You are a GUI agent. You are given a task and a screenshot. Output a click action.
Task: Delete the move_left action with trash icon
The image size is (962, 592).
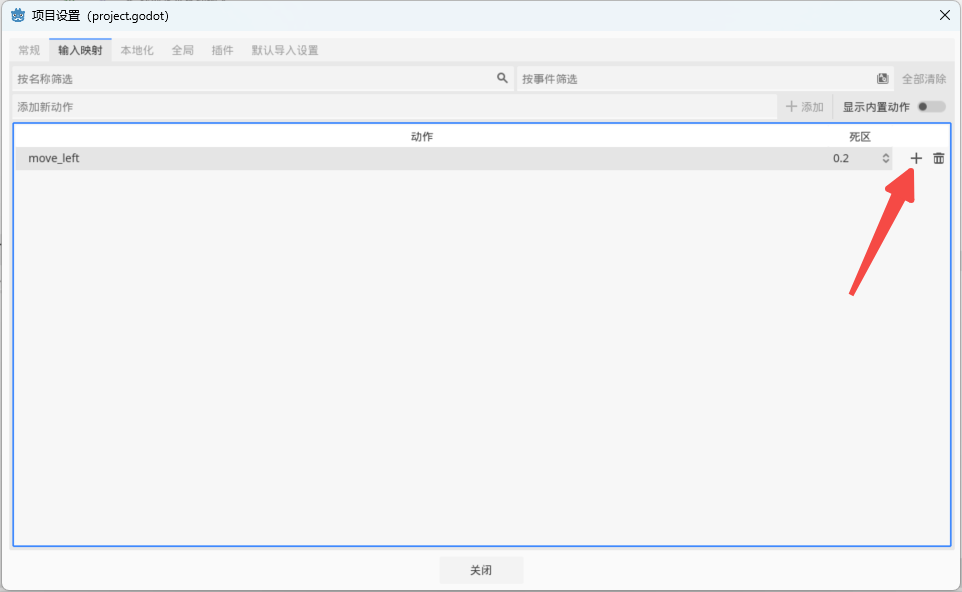(x=938, y=157)
